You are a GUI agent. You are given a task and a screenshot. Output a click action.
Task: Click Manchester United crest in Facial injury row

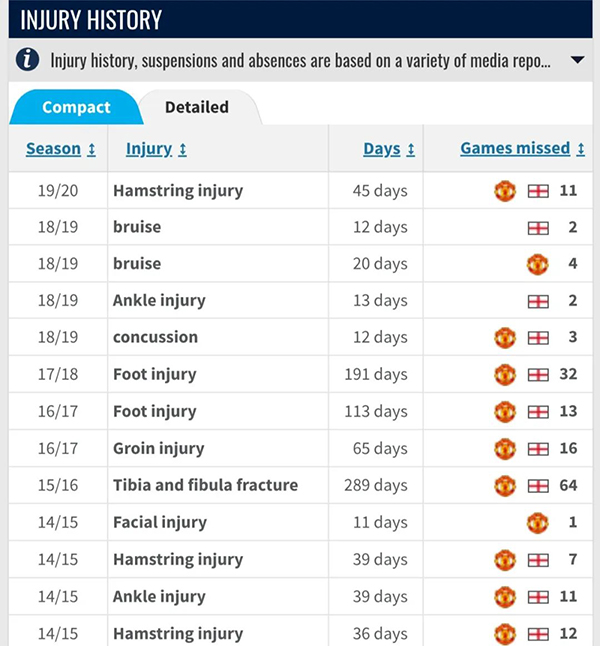tap(538, 522)
